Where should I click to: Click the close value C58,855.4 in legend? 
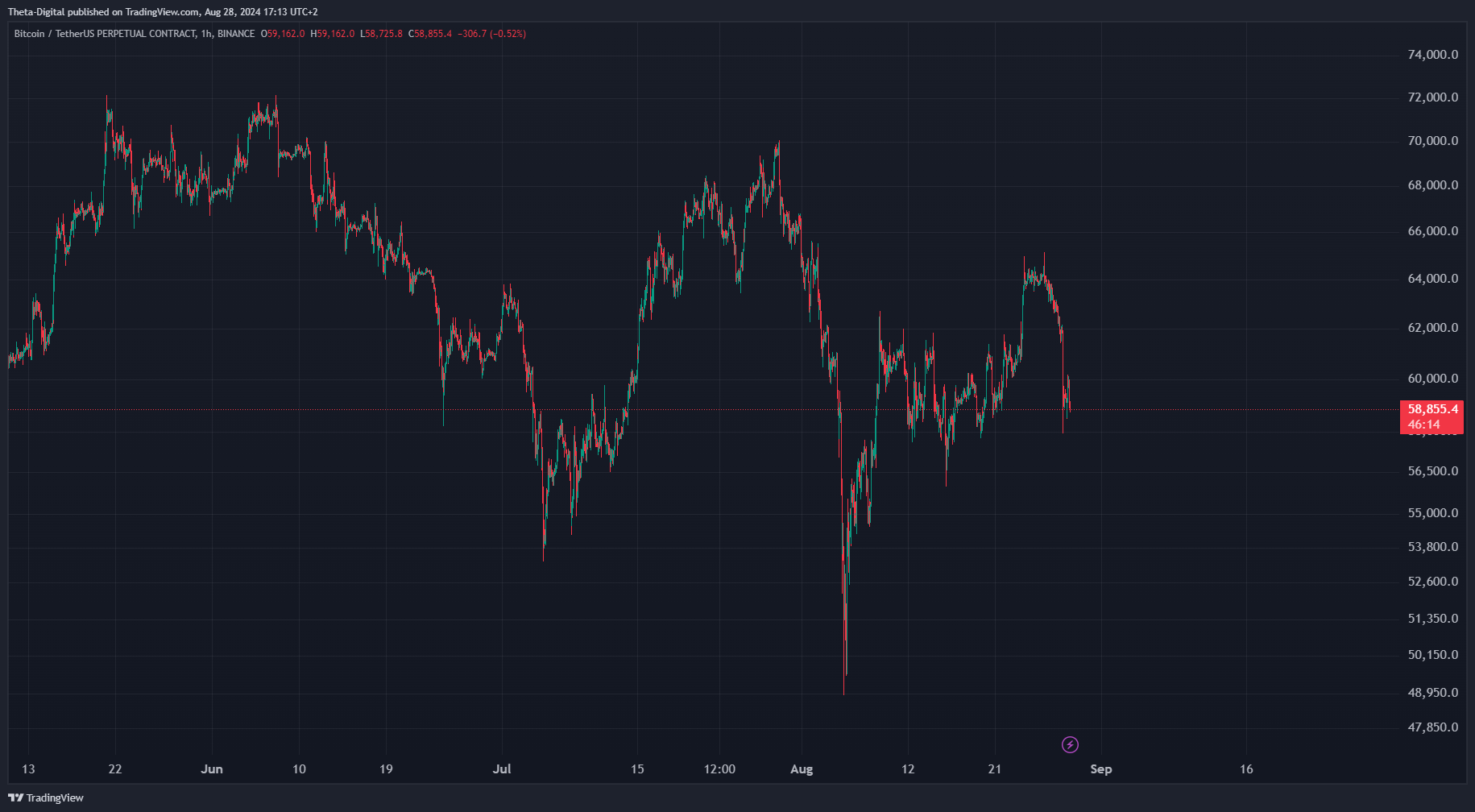[430, 34]
